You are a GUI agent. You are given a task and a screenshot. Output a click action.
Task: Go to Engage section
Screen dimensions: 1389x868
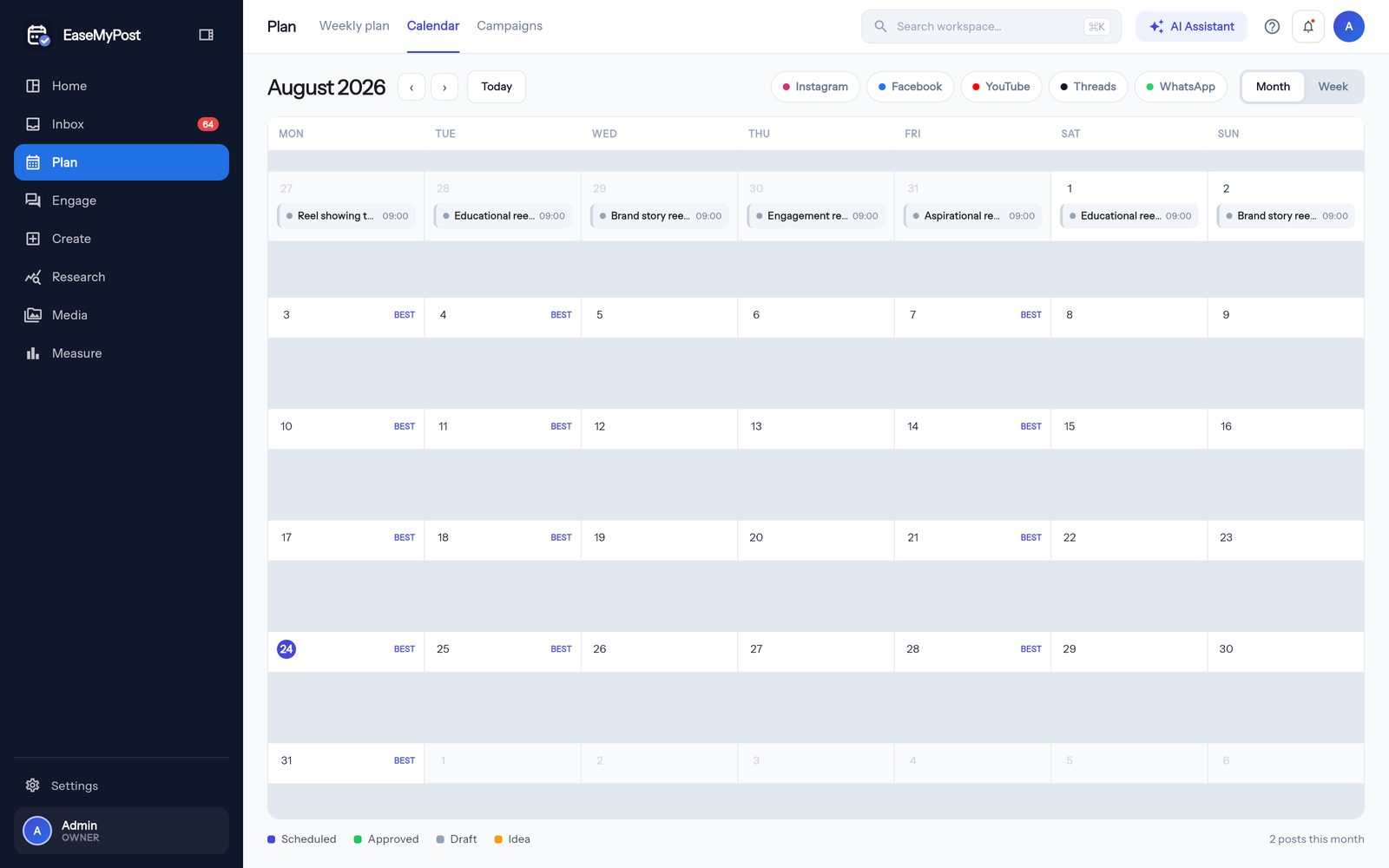click(x=122, y=201)
